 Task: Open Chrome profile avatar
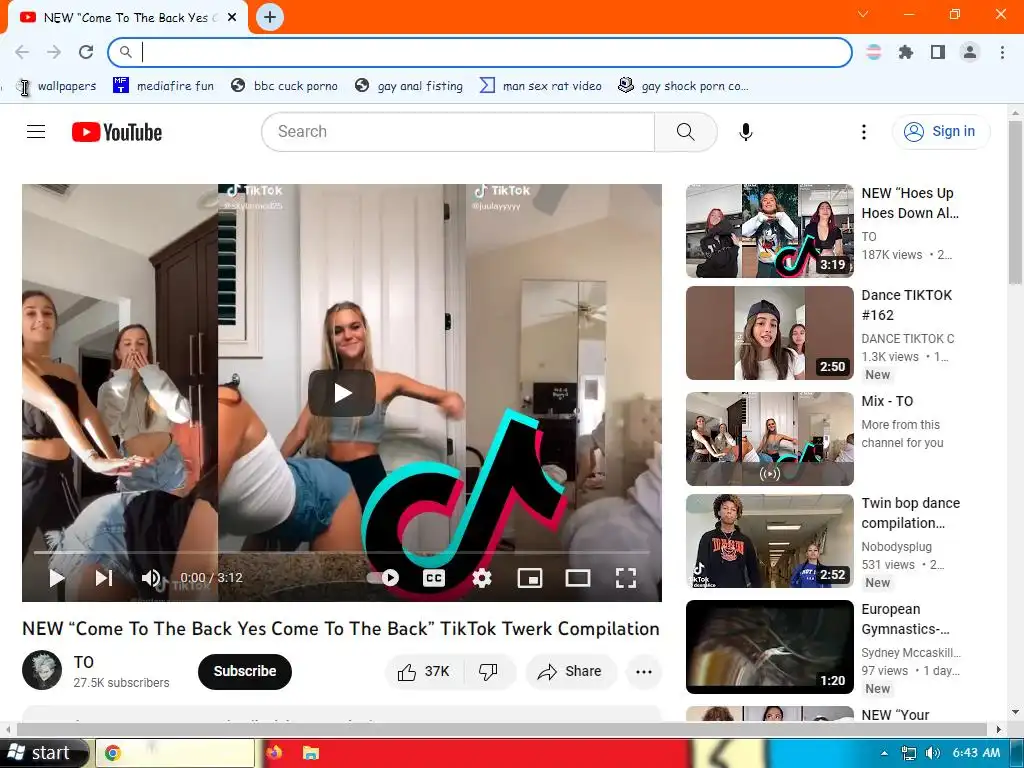coord(970,52)
